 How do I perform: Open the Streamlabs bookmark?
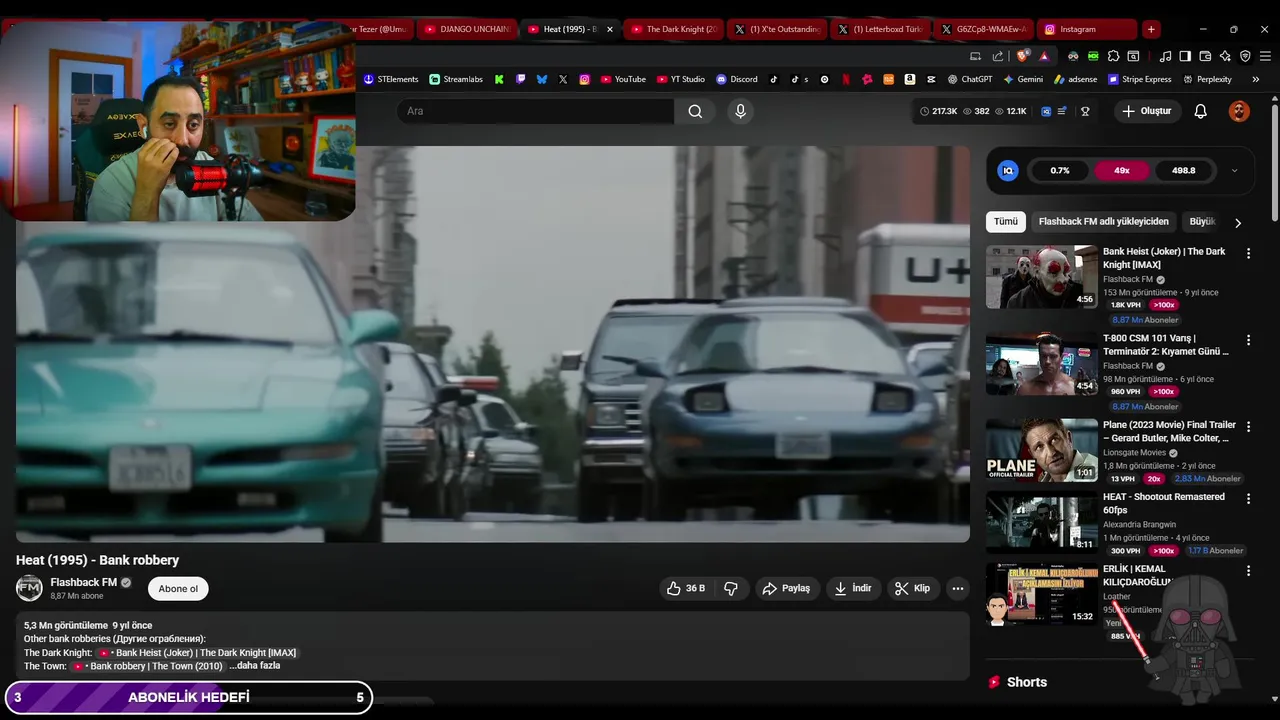pyautogui.click(x=456, y=79)
